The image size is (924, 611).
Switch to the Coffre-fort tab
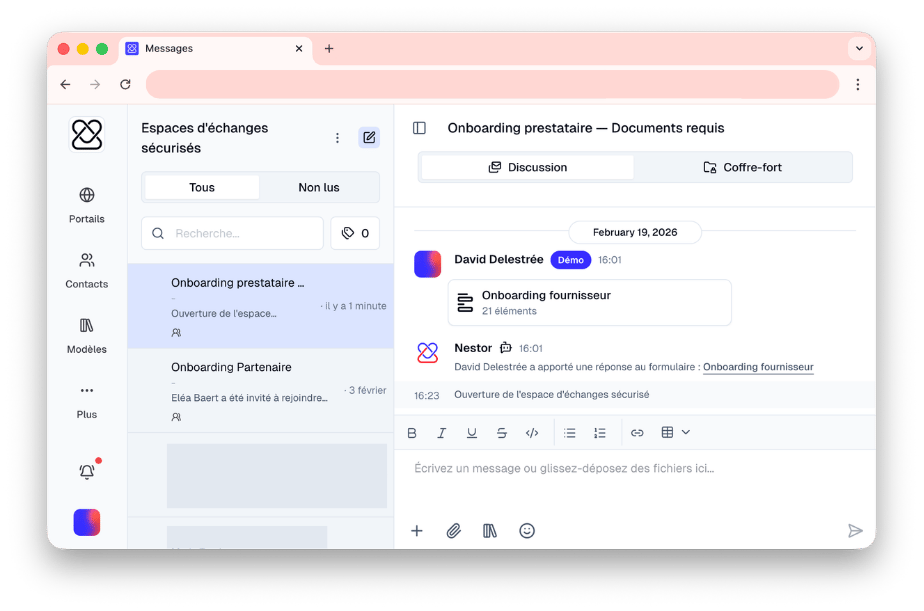coord(742,167)
